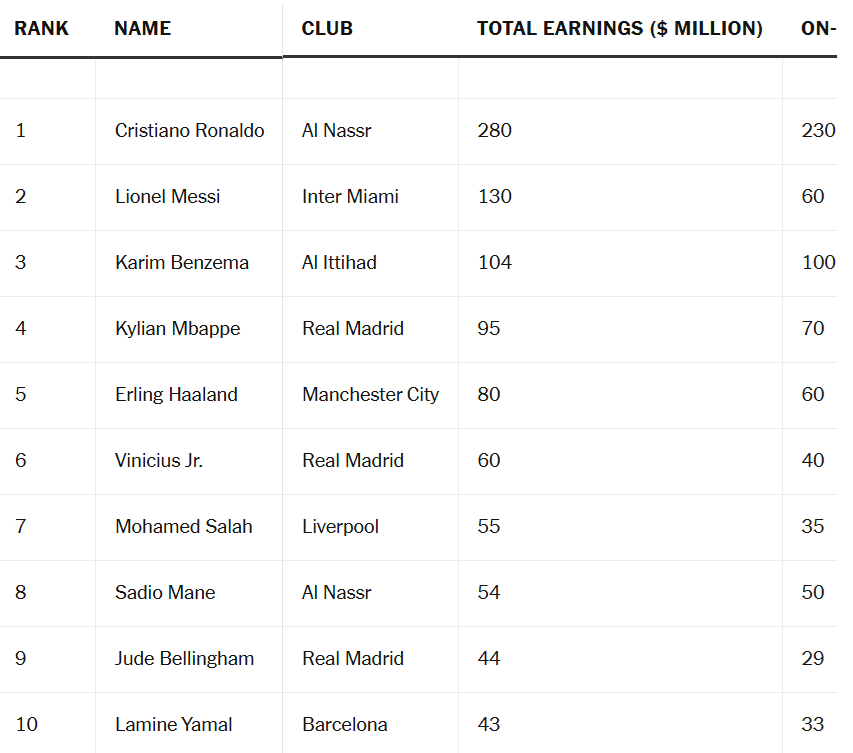The height and width of the screenshot is (753, 853).
Task: Click the Inter Miami club cell
Action: tap(350, 197)
